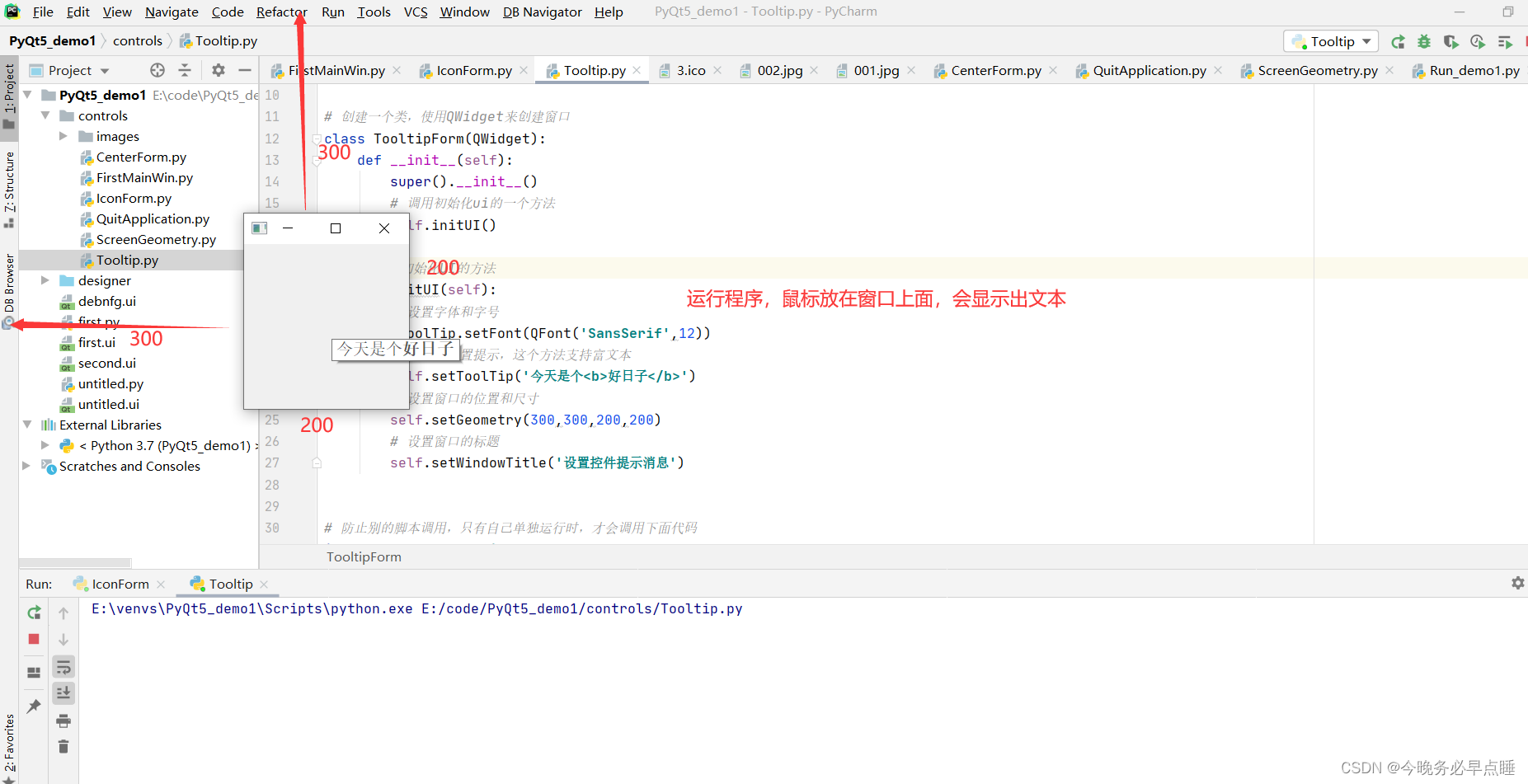Open Project panel settings gear

pos(218,70)
